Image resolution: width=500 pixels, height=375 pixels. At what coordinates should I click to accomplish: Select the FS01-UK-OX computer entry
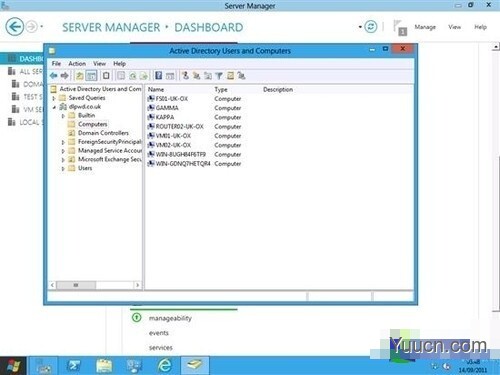[172, 99]
